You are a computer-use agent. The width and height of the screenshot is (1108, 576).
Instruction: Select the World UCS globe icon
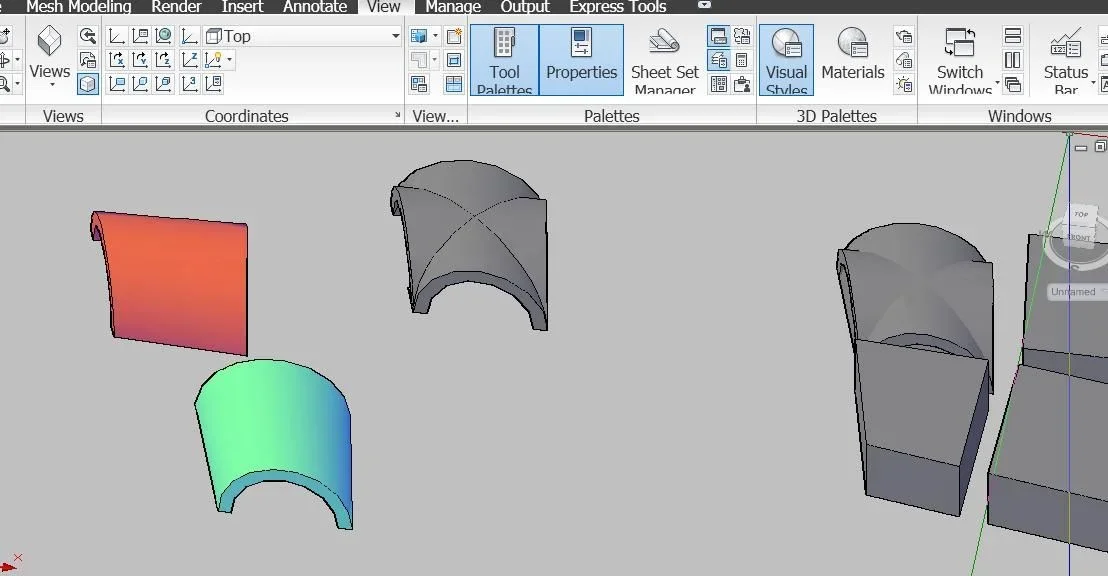[163, 36]
